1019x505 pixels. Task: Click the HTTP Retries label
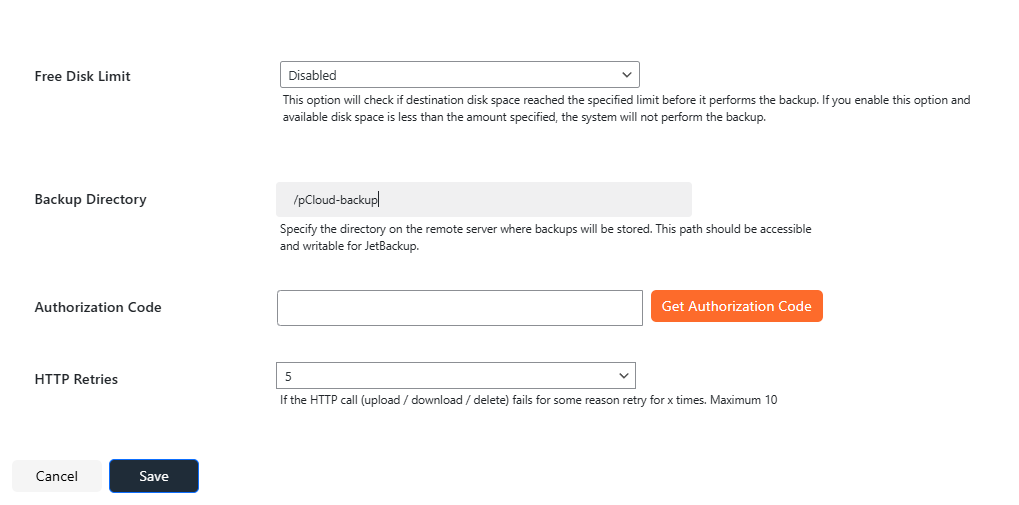coord(76,379)
